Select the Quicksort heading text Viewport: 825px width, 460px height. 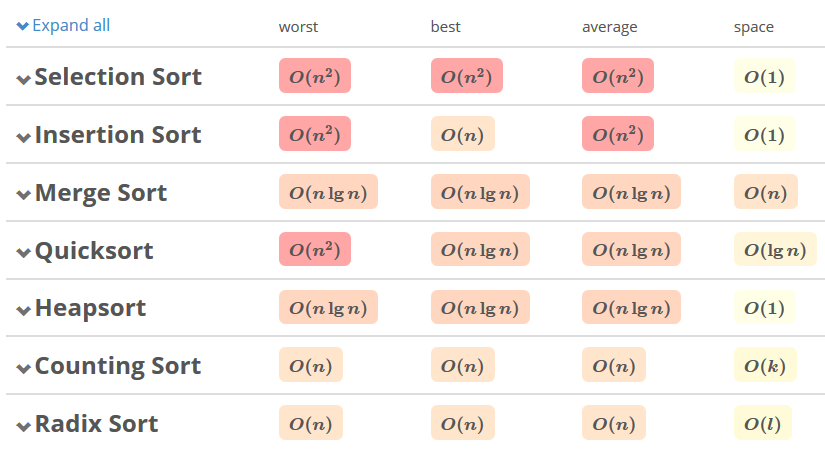pyautogui.click(x=94, y=250)
